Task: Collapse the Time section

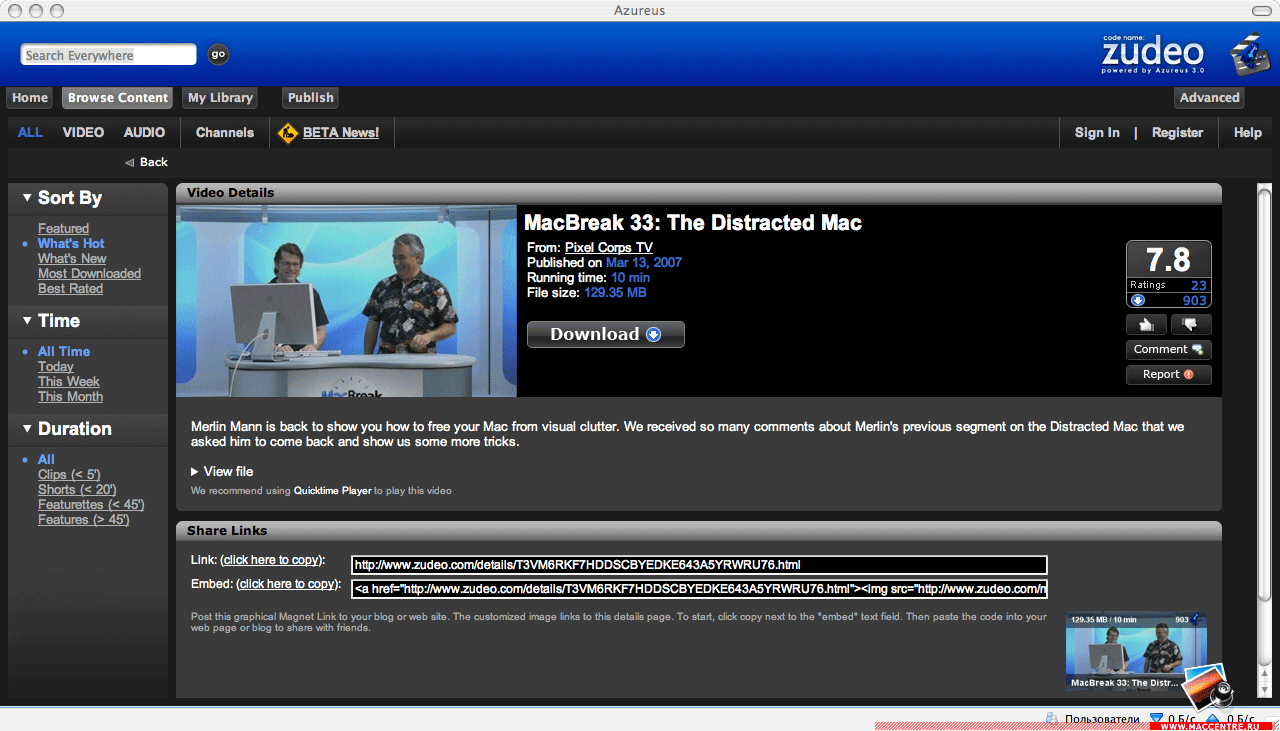Action: pos(27,321)
